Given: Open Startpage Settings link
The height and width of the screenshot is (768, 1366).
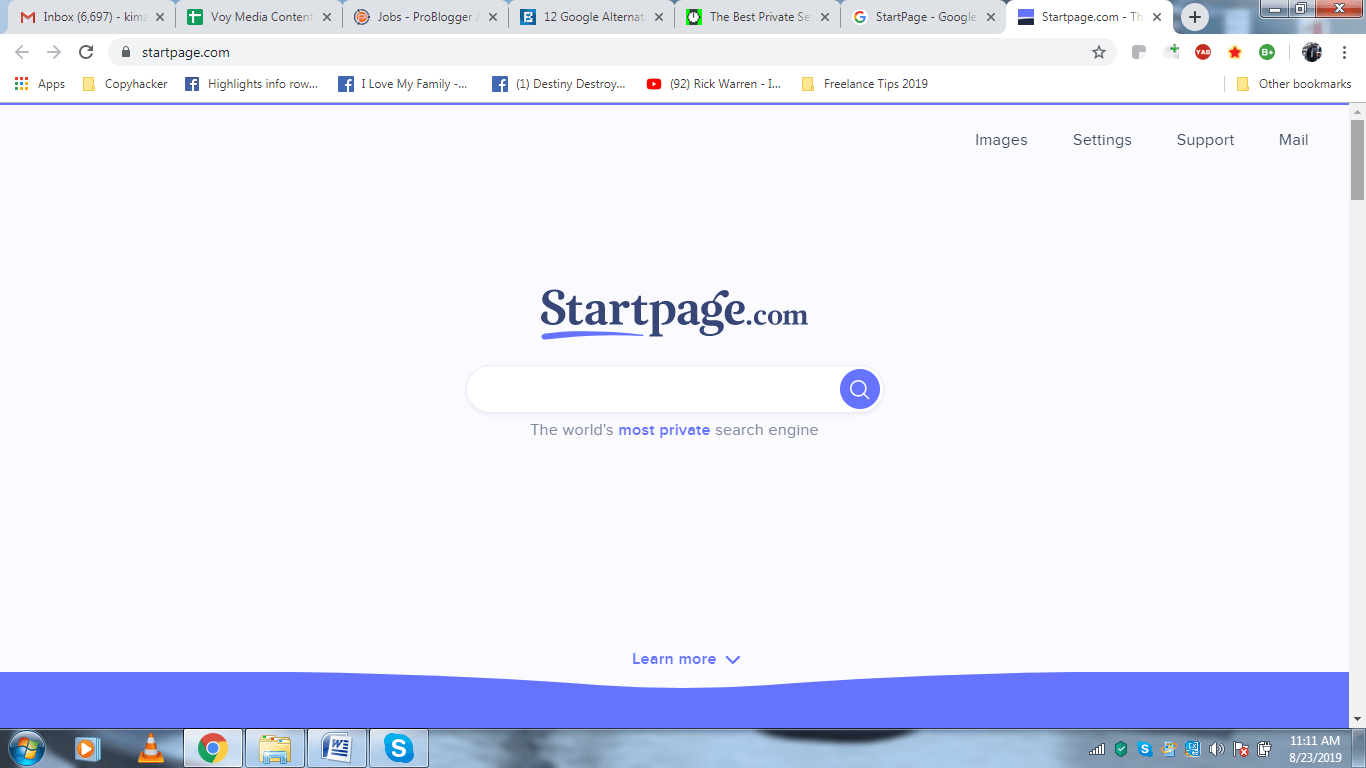Looking at the screenshot, I should tap(1102, 140).
